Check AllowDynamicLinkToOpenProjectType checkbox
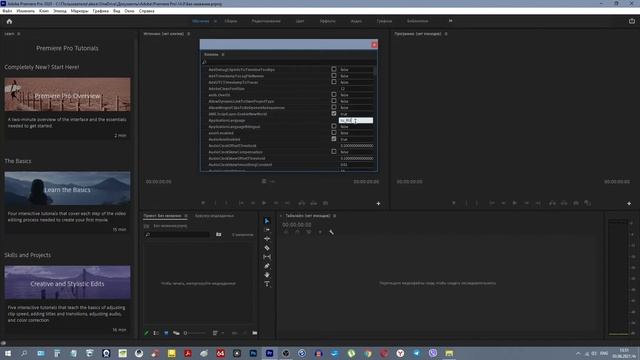This screenshot has width=640, height=360. (334, 101)
